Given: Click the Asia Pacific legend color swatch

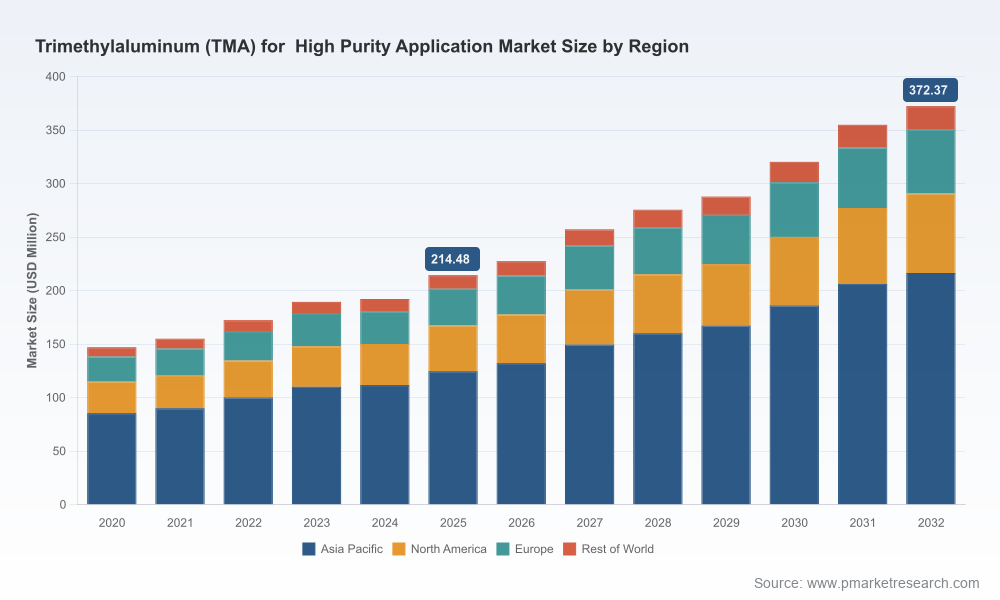Looking at the screenshot, I should [x=309, y=549].
